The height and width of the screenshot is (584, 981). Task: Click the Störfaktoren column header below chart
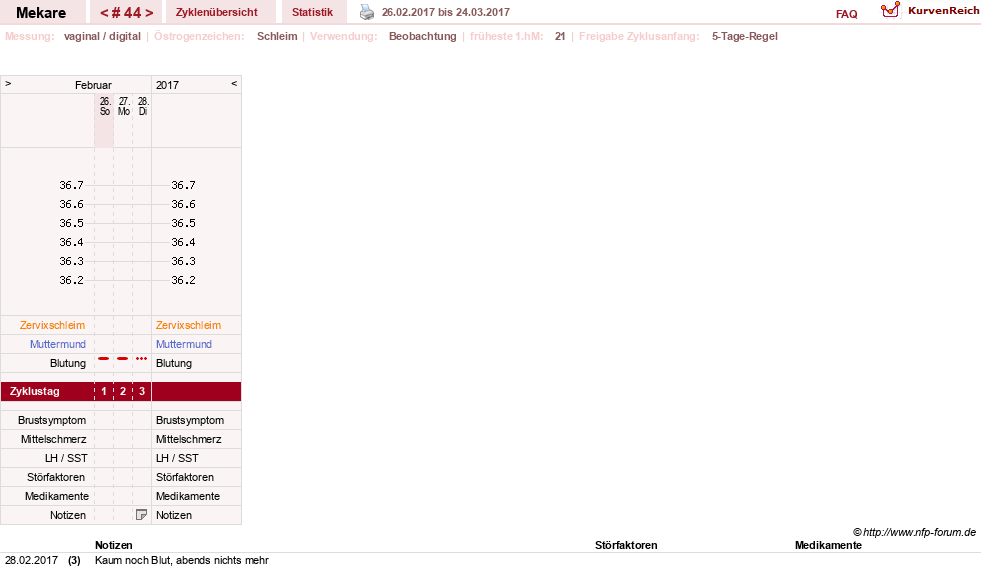(626, 545)
